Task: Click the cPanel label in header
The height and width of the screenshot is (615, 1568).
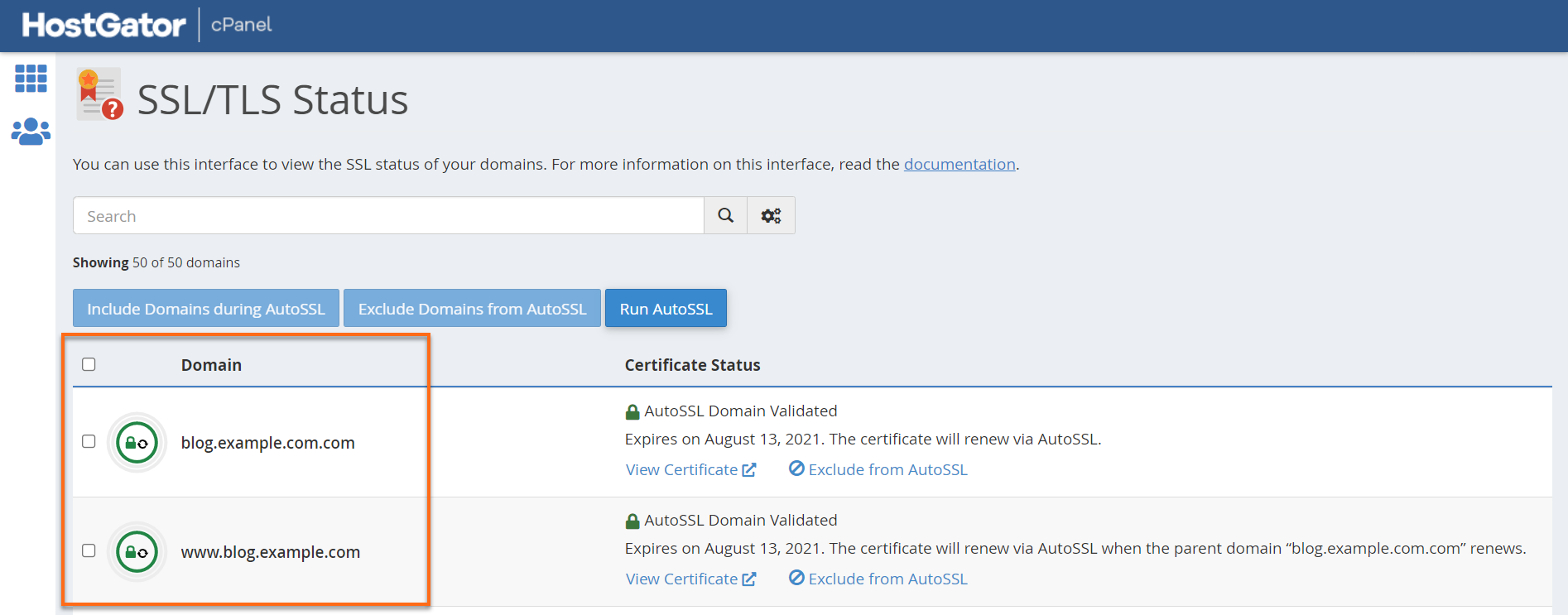Action: pos(241,25)
